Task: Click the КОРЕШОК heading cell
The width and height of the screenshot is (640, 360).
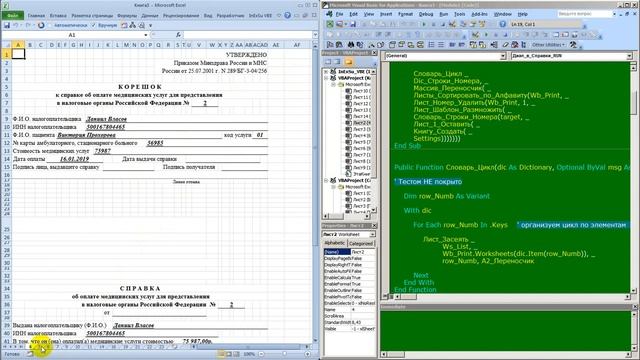Action: click(x=140, y=87)
